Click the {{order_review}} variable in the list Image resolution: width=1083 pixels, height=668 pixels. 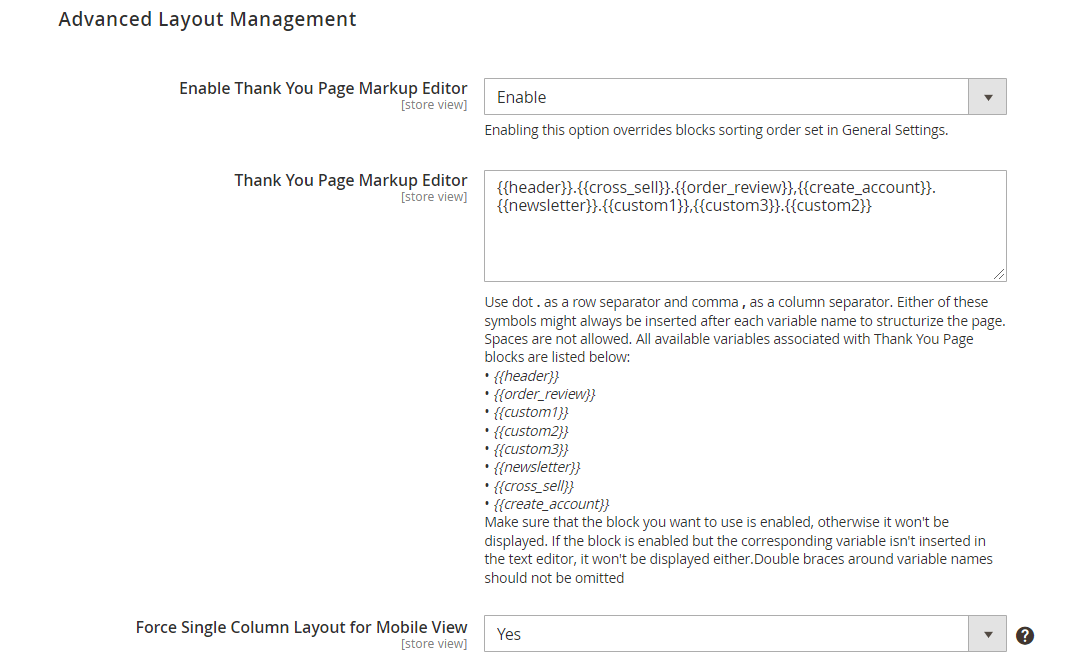544,394
